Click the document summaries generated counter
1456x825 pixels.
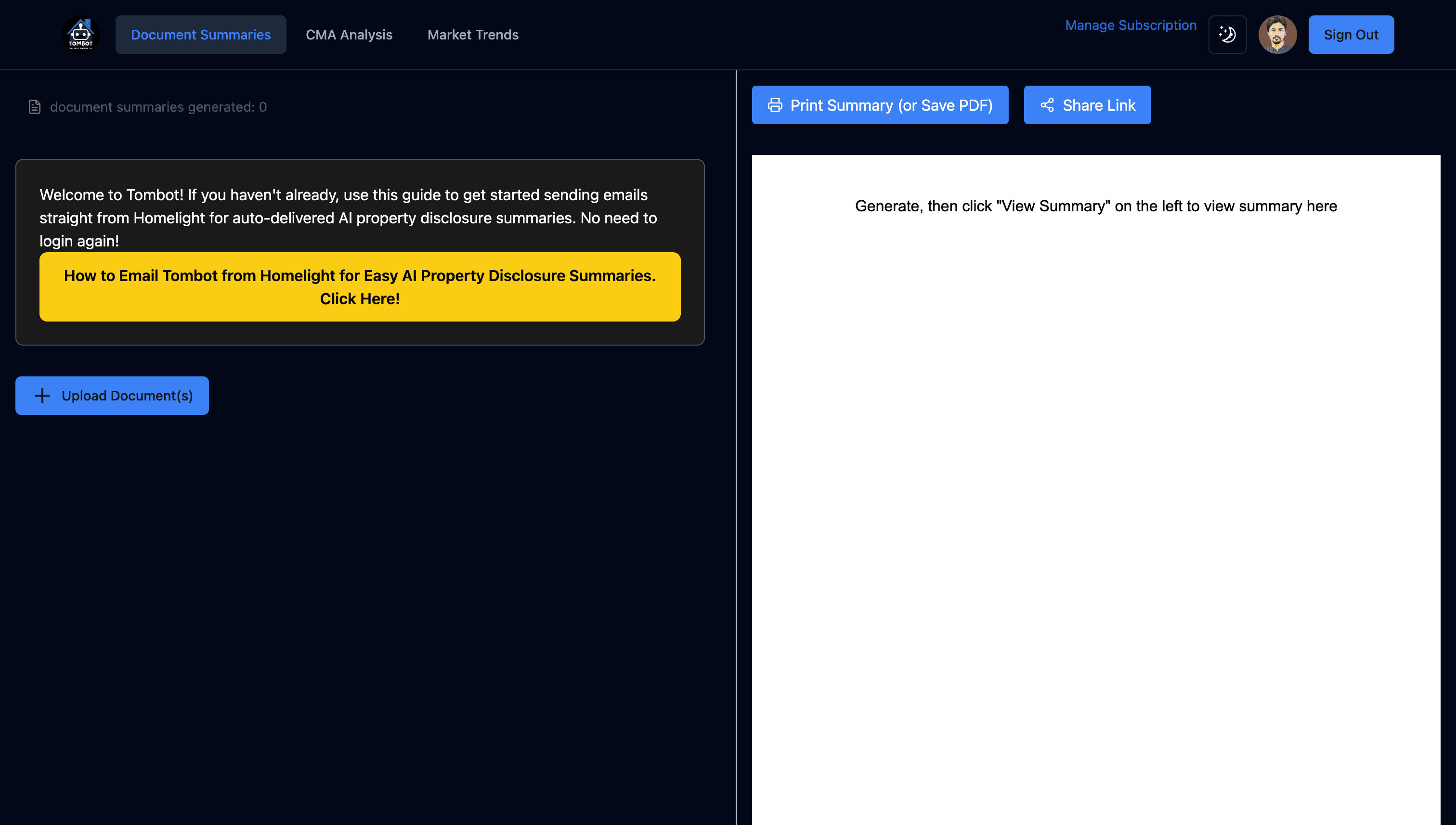click(x=158, y=107)
